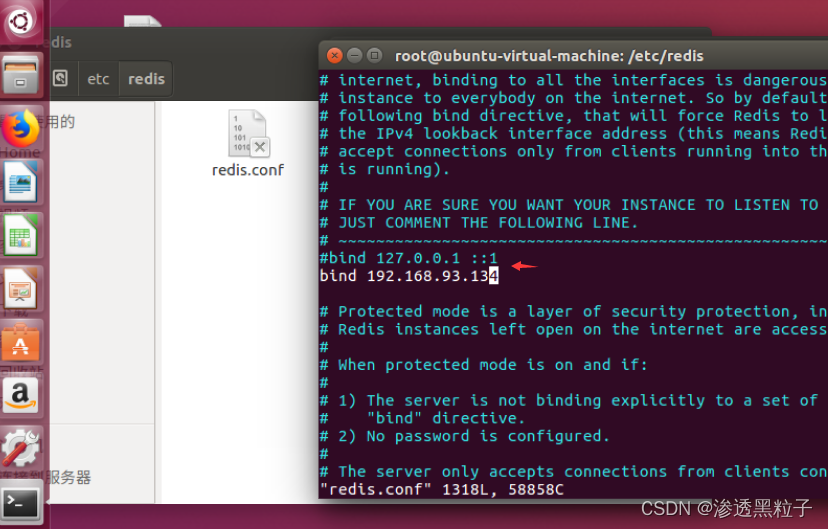
Task: Open Ubuntu Software Center from dock
Action: 20,342
